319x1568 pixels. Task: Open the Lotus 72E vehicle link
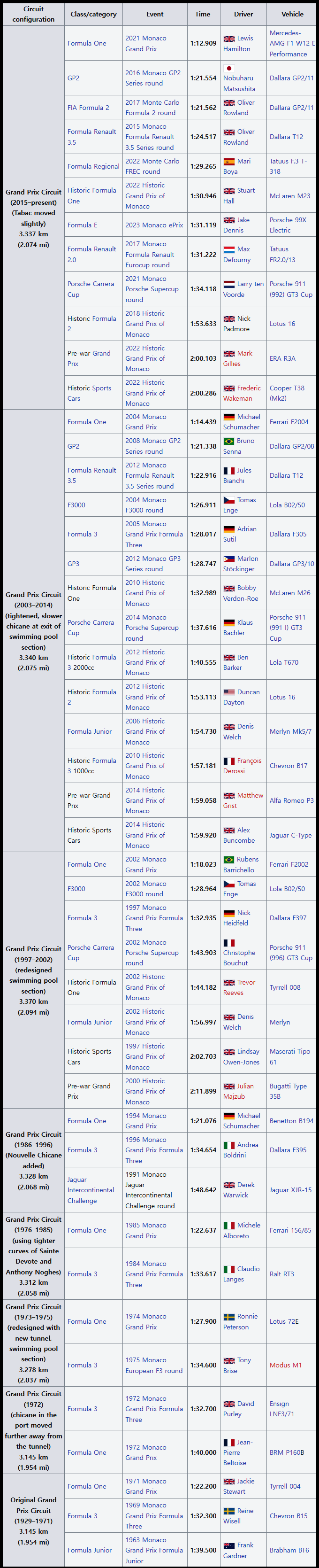[284, 1321]
